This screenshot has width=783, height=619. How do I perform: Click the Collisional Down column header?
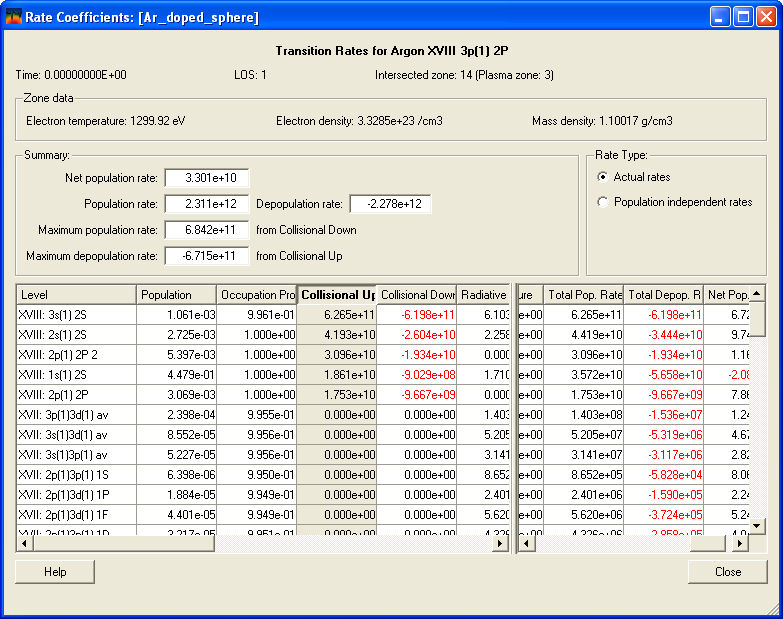416,295
